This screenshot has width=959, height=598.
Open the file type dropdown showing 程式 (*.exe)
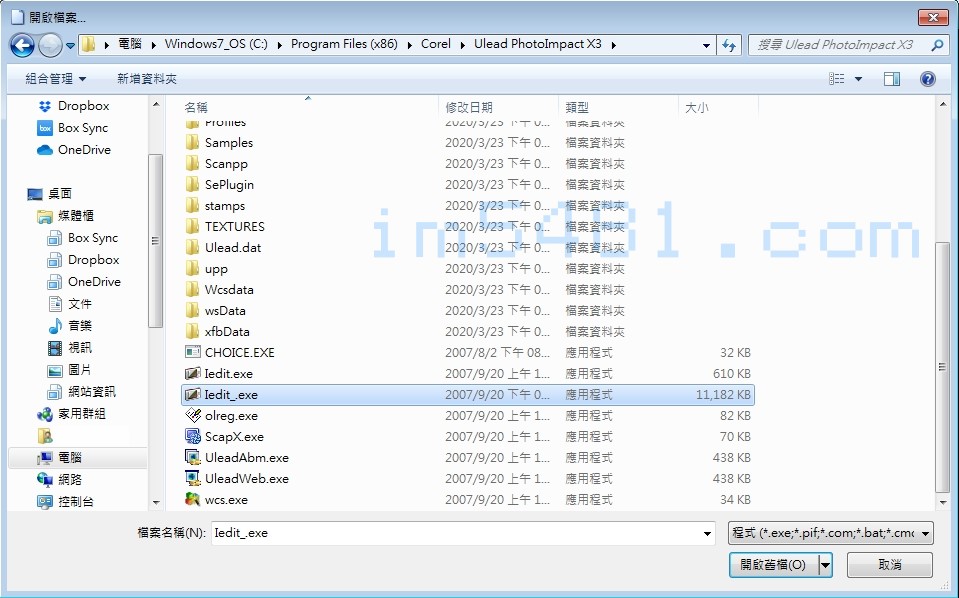830,533
